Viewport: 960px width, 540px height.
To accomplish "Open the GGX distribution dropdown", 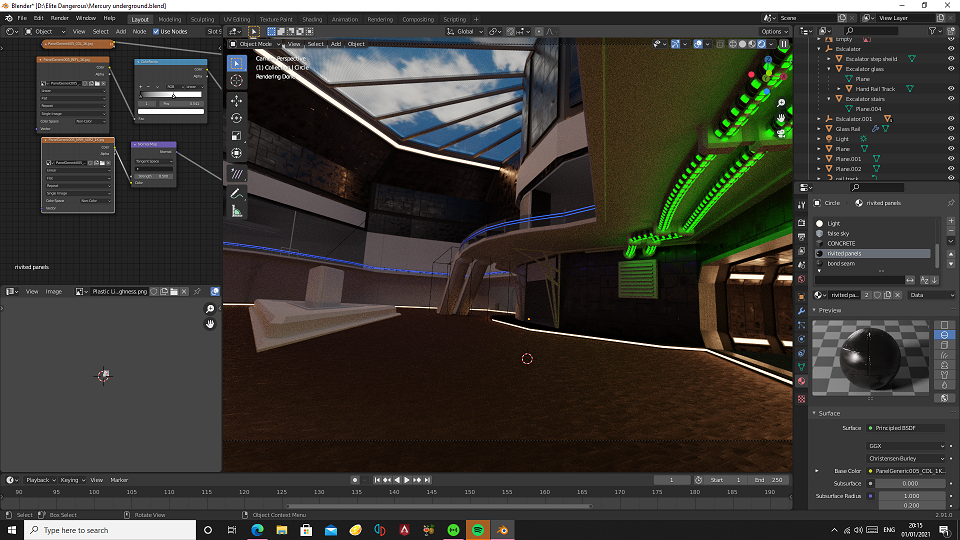I will click(907, 446).
